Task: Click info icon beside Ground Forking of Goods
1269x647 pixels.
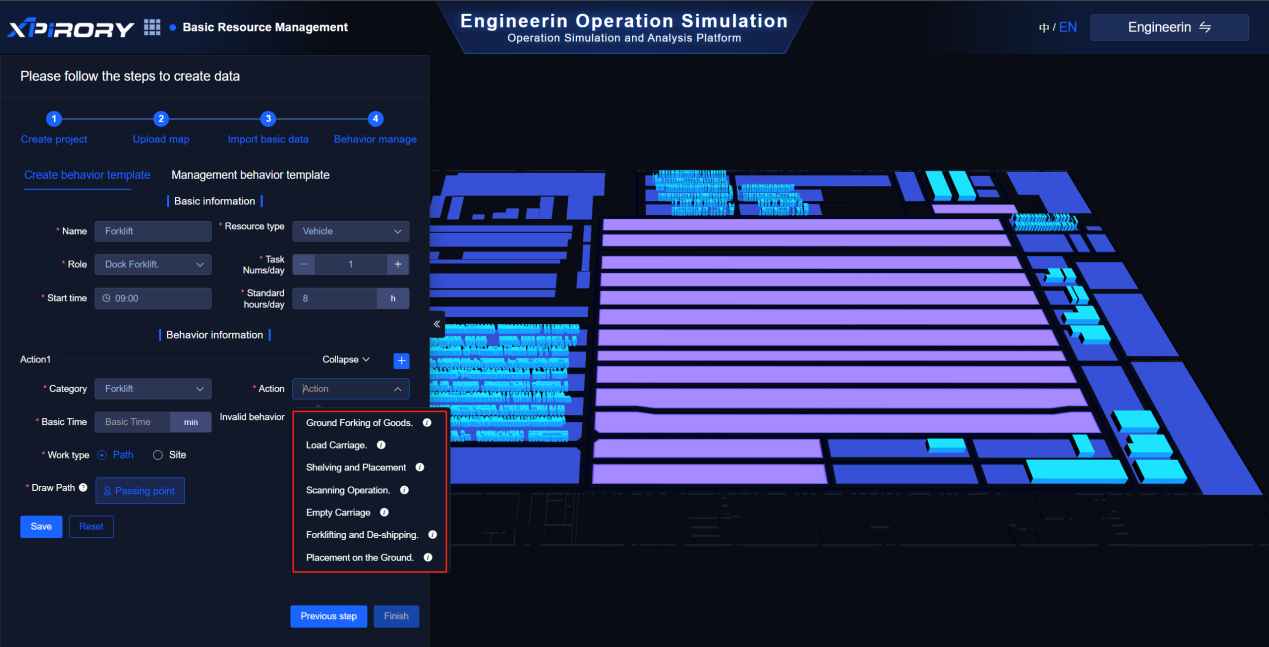Action: pos(427,423)
